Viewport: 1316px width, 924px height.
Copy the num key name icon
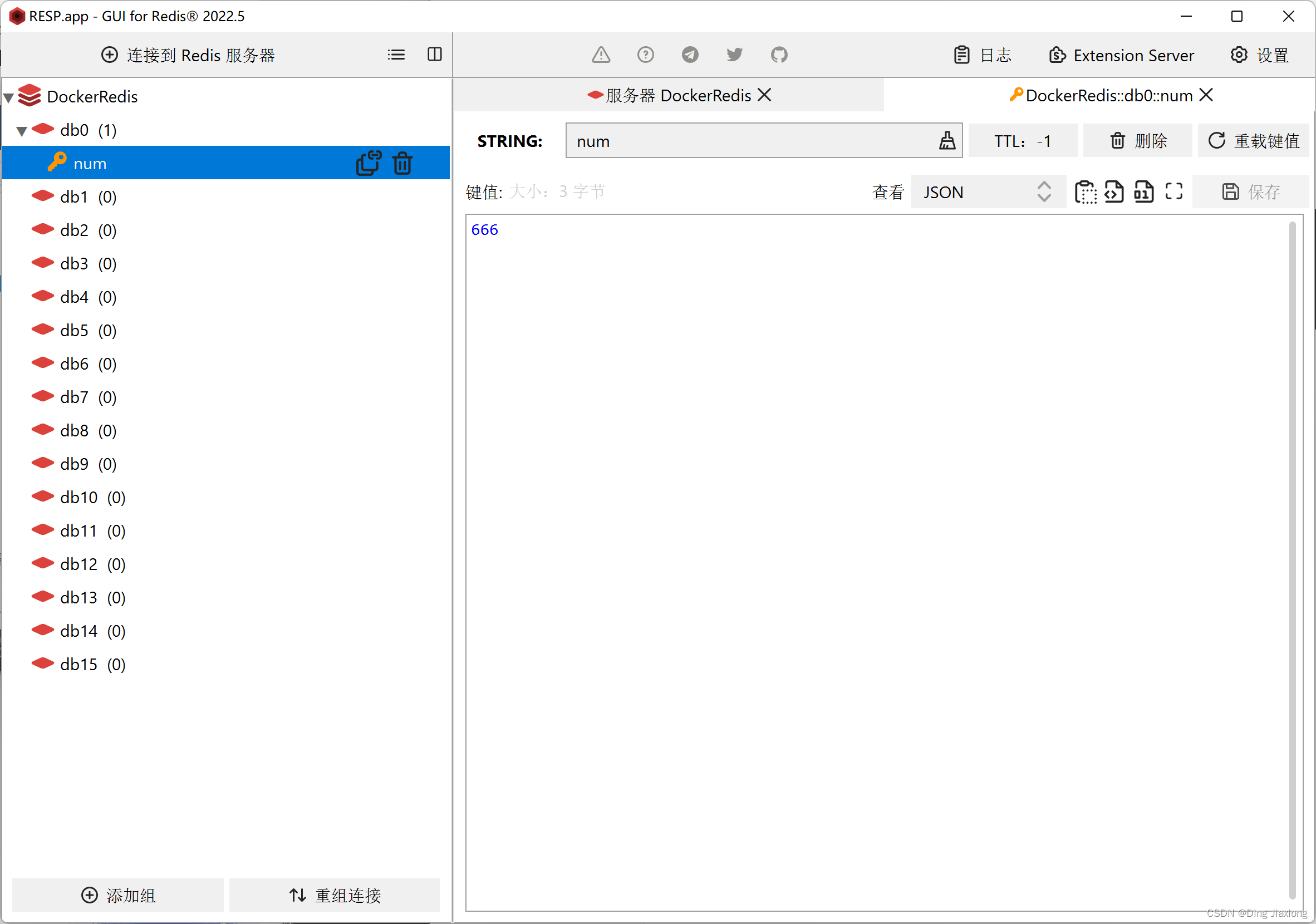click(x=369, y=163)
